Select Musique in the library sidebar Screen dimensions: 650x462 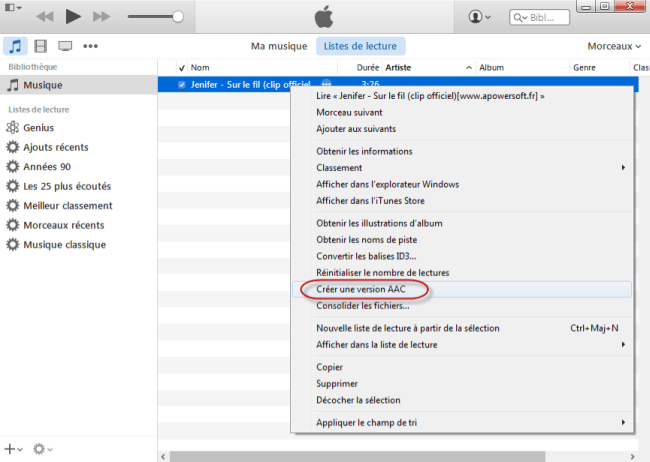[79, 85]
